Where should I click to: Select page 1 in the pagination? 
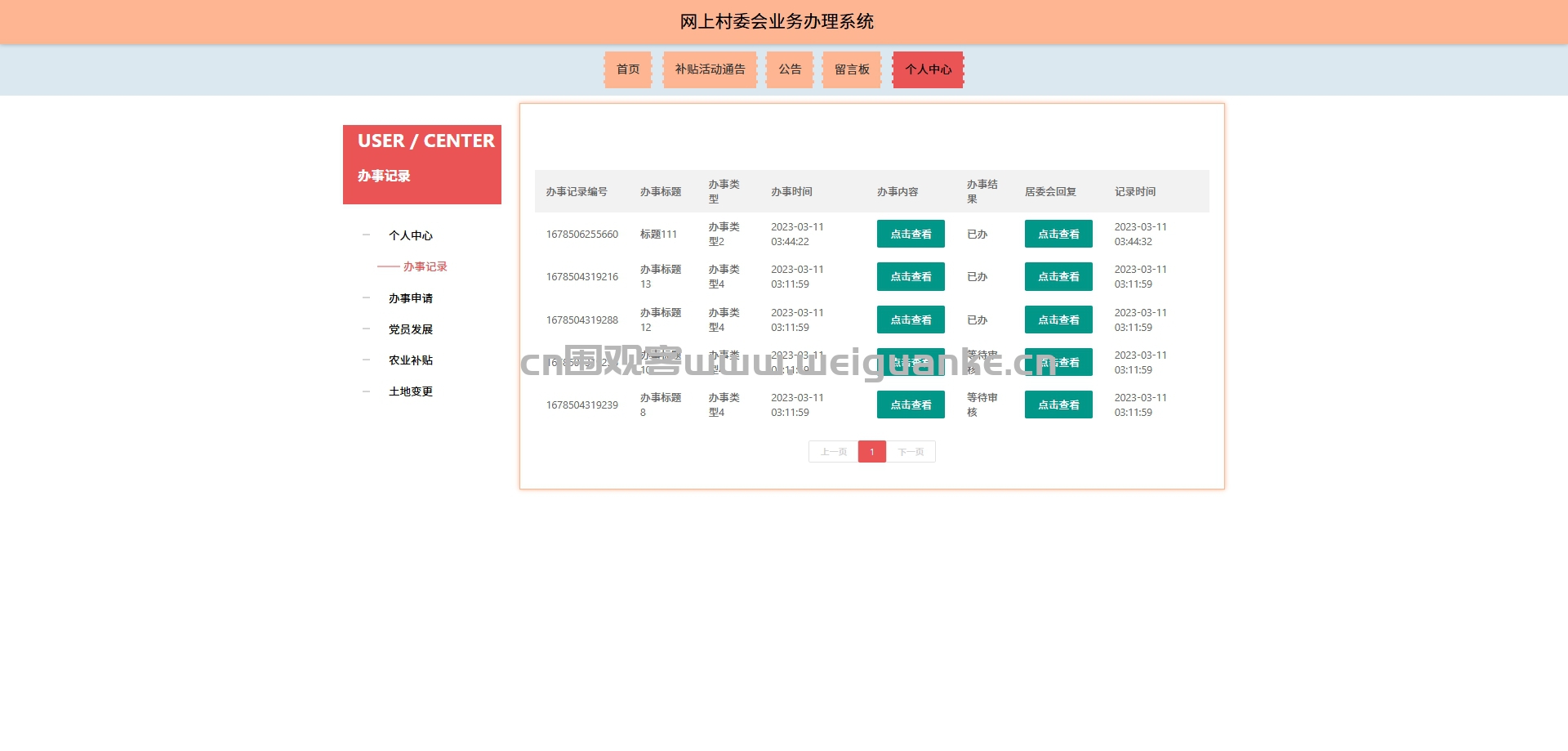[x=872, y=452]
